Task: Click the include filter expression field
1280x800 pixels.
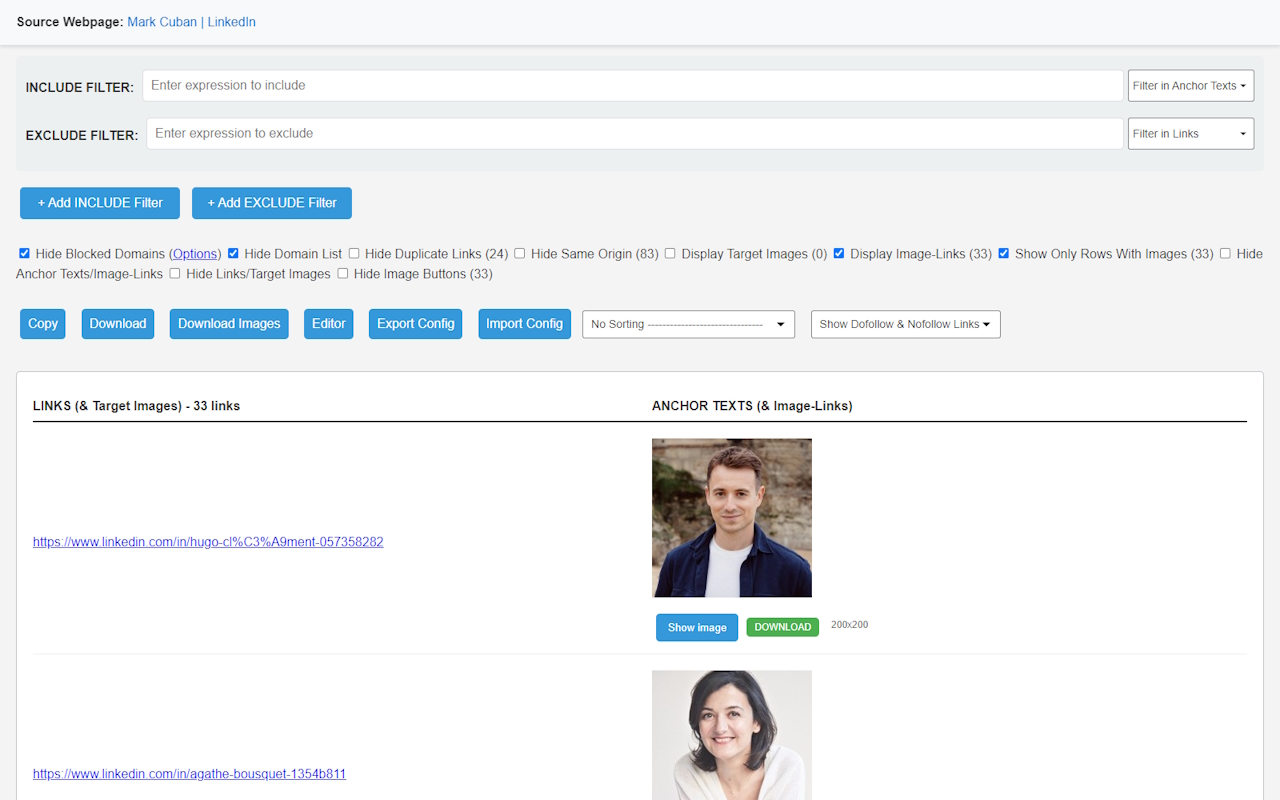Action: pyautogui.click(x=633, y=85)
